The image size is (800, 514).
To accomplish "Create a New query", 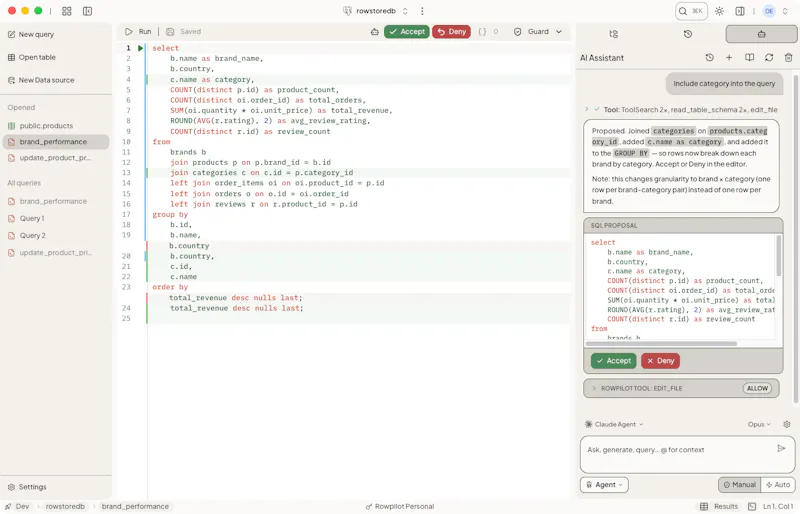I will tap(31, 34).
